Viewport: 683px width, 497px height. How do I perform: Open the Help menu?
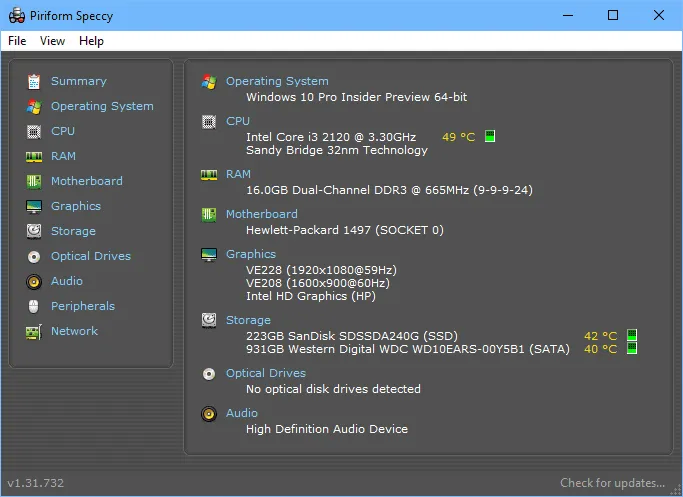point(91,41)
